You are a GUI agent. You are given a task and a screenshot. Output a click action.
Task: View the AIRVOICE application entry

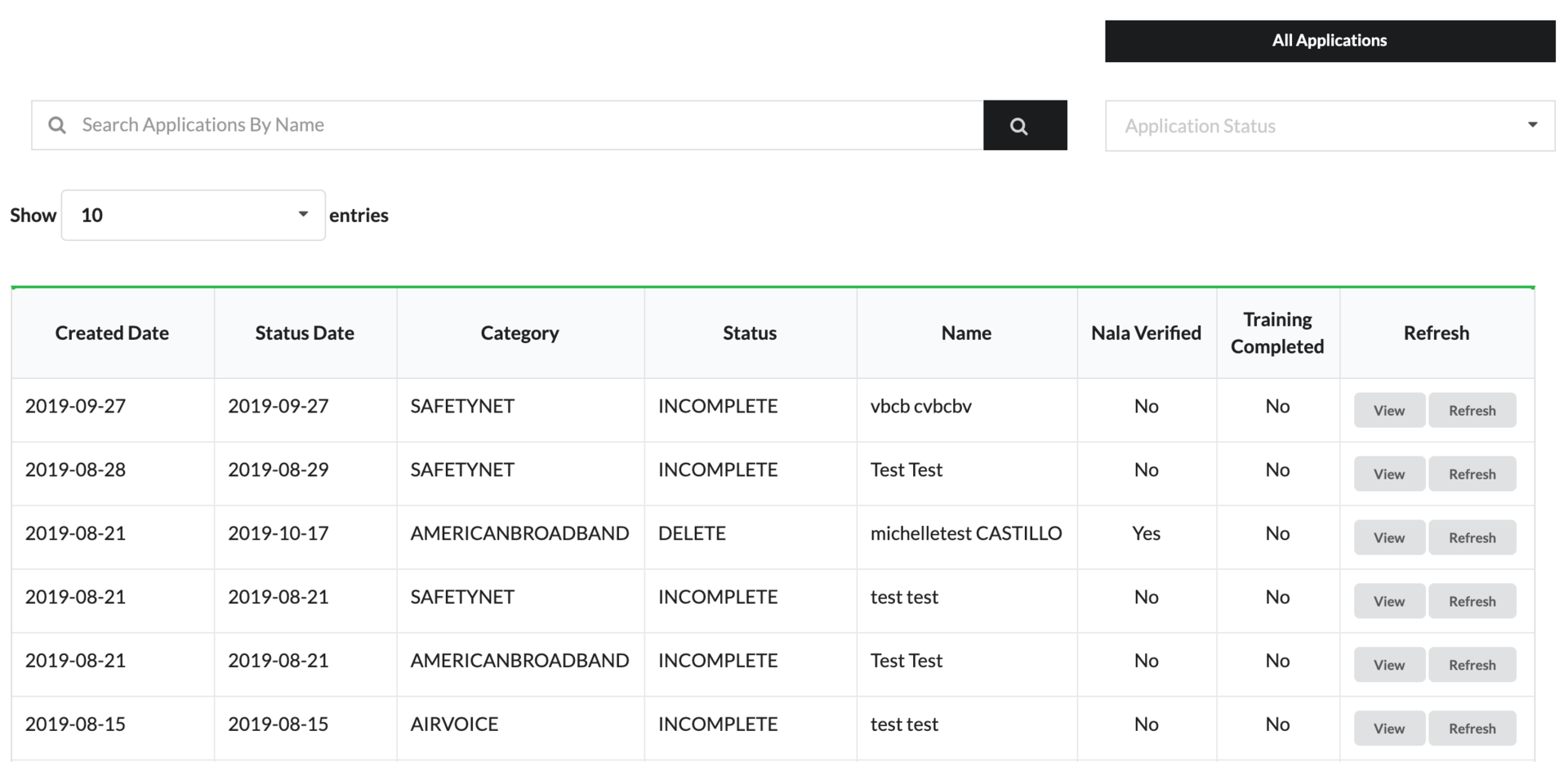[1388, 729]
